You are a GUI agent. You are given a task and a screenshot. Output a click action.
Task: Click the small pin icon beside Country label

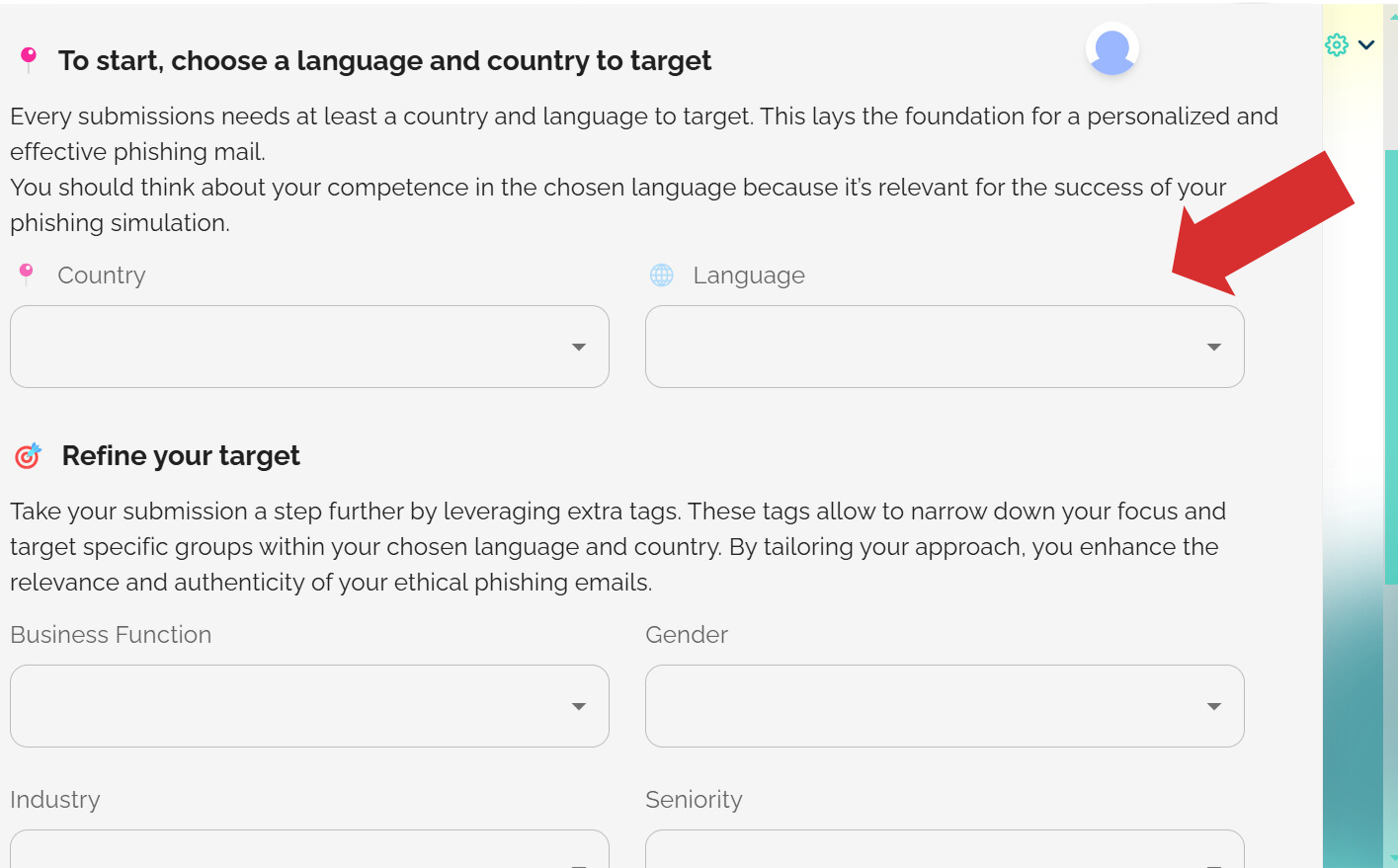(x=27, y=274)
